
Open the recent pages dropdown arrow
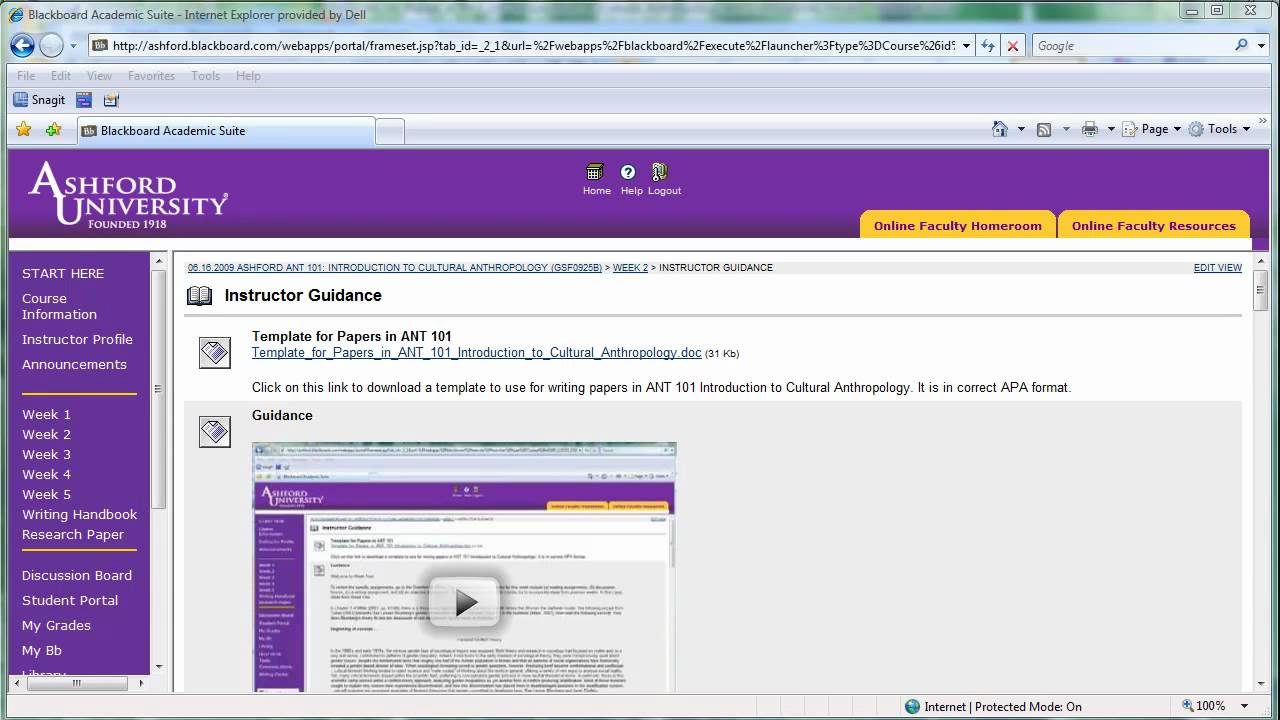click(76, 46)
